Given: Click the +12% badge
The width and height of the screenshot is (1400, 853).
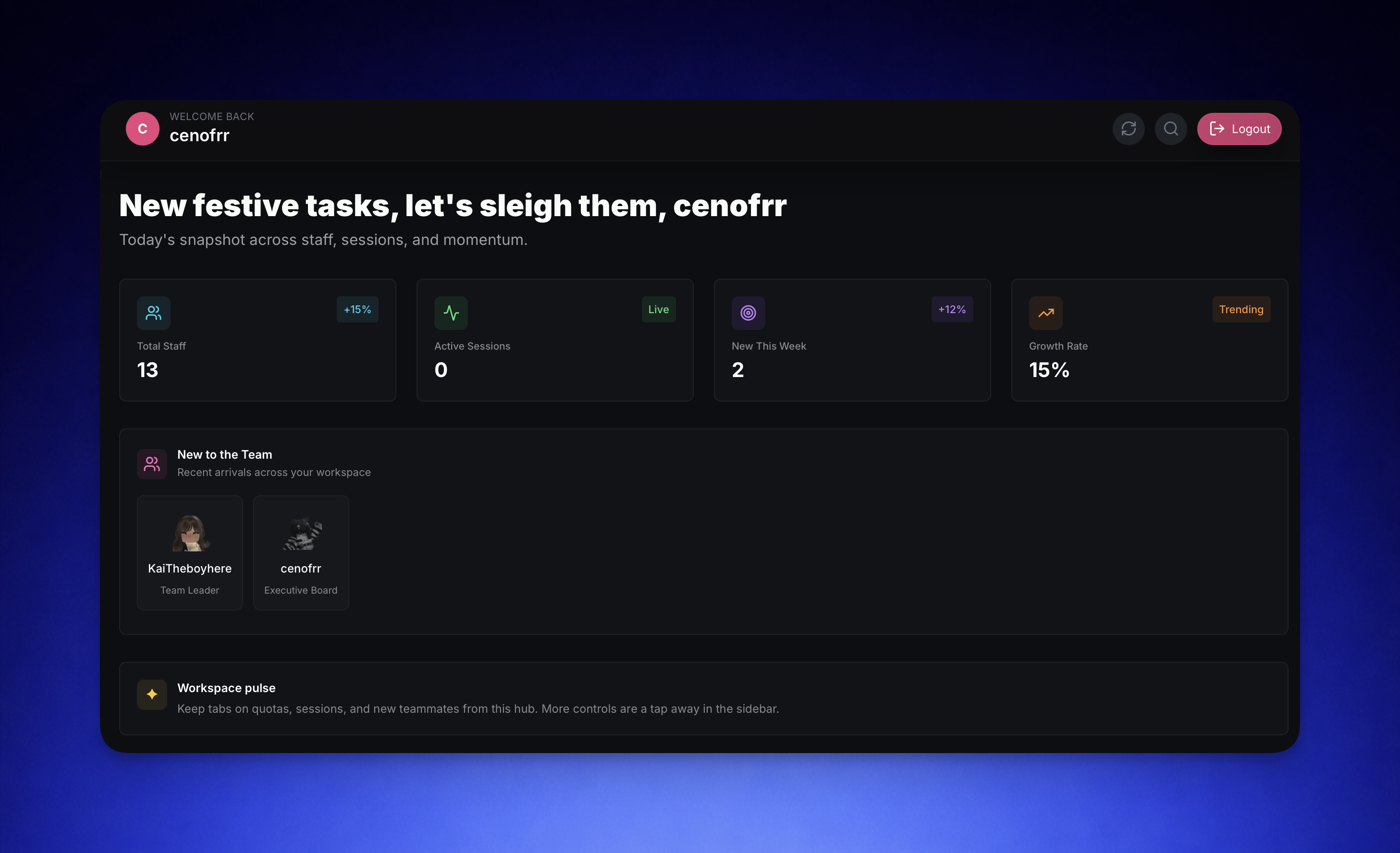Looking at the screenshot, I should pyautogui.click(x=952, y=309).
